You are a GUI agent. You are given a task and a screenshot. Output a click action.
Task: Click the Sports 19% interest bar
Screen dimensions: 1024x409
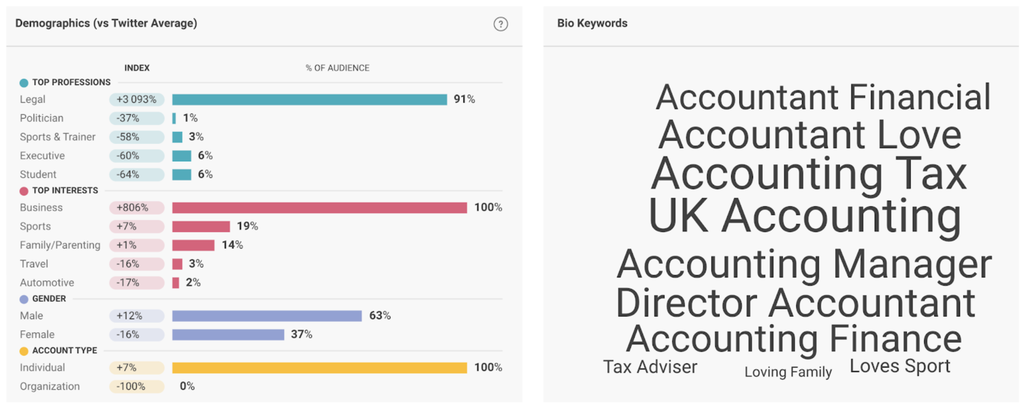pyautogui.click(x=201, y=226)
